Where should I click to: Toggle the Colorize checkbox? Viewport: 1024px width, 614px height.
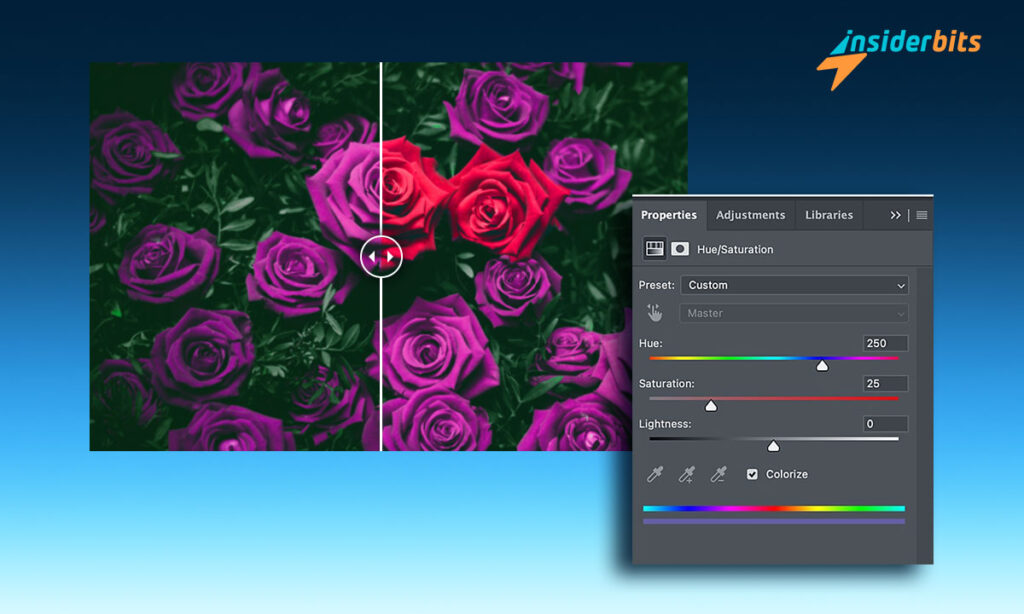point(752,474)
